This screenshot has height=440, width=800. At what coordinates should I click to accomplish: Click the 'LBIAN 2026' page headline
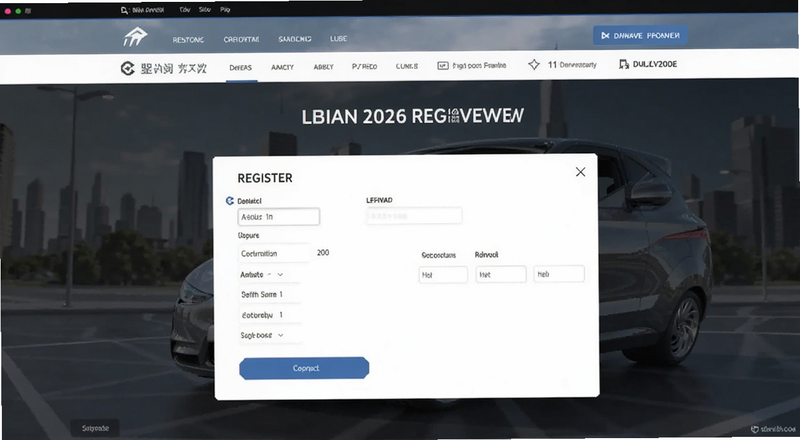[x=412, y=116]
